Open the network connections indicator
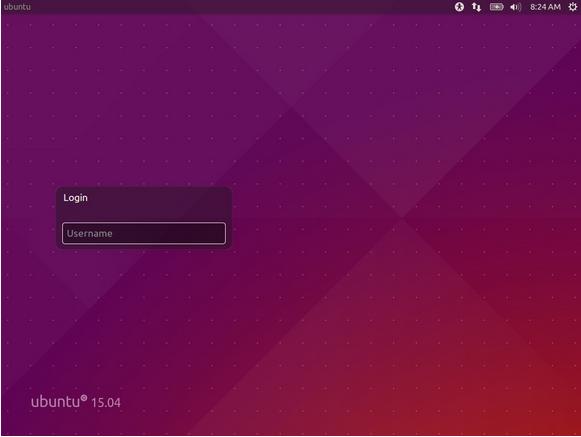 [477, 7]
